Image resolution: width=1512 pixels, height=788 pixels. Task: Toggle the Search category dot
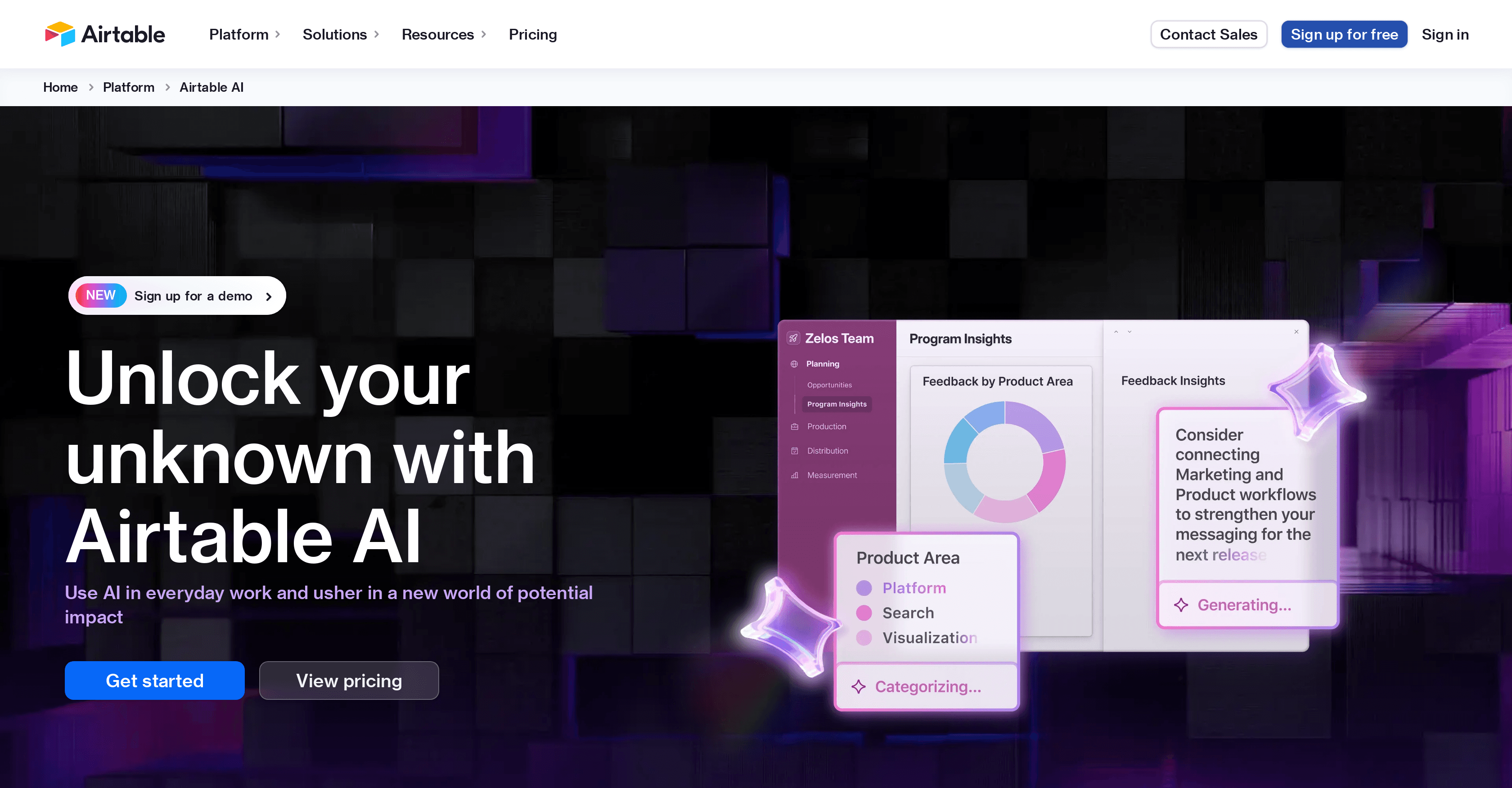(x=864, y=613)
